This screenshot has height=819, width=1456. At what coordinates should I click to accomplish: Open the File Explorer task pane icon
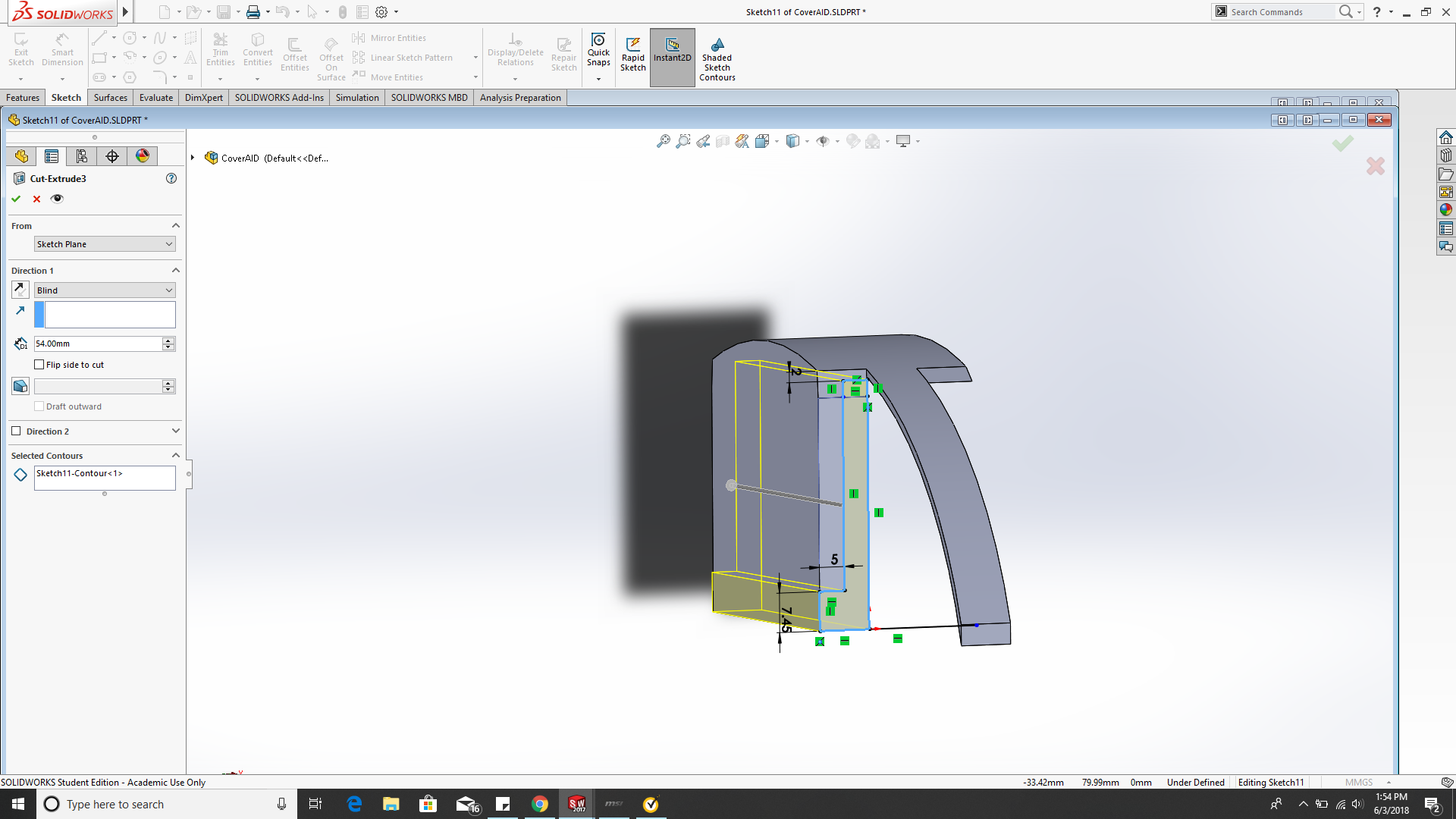tap(1446, 174)
